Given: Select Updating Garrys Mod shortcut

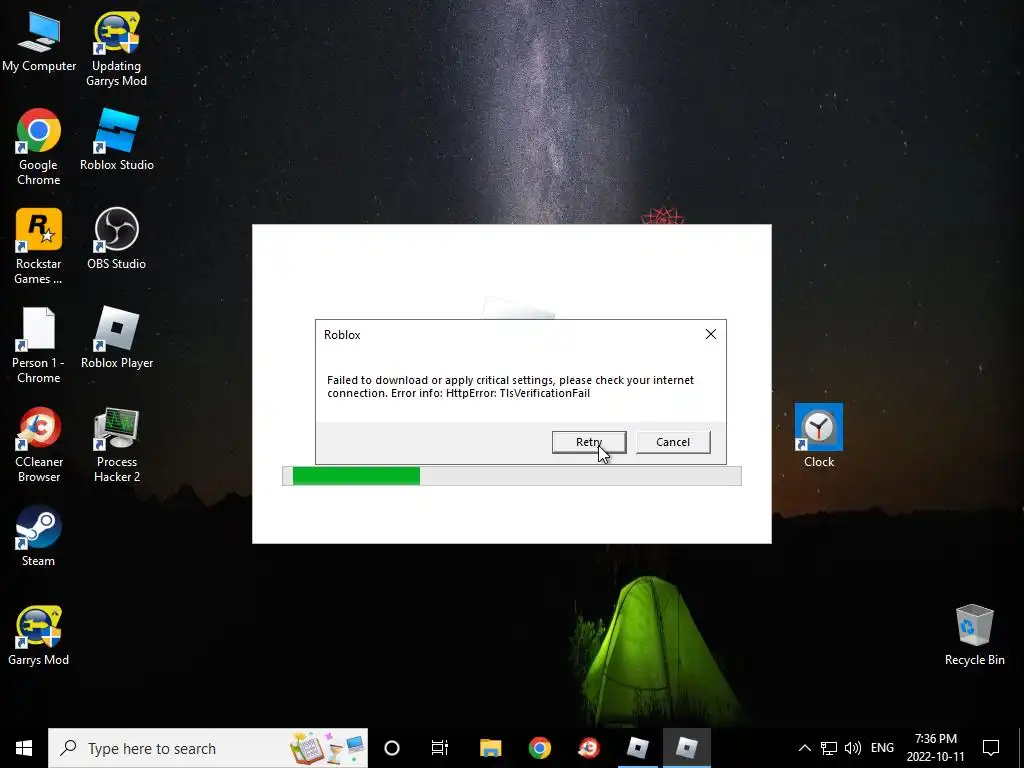Looking at the screenshot, I should click(116, 49).
